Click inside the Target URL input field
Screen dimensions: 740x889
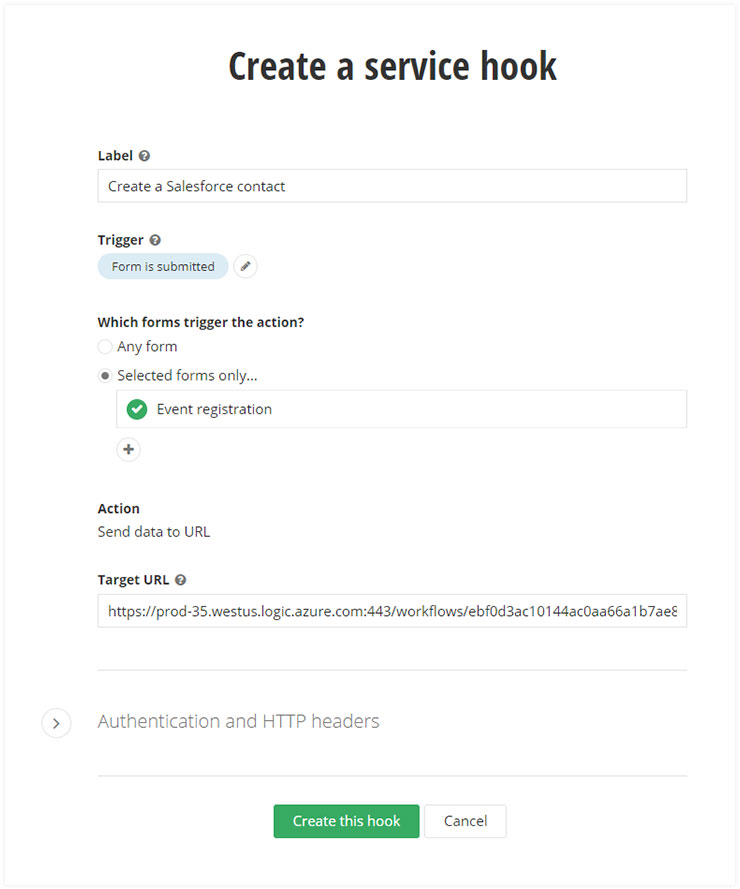click(x=392, y=611)
